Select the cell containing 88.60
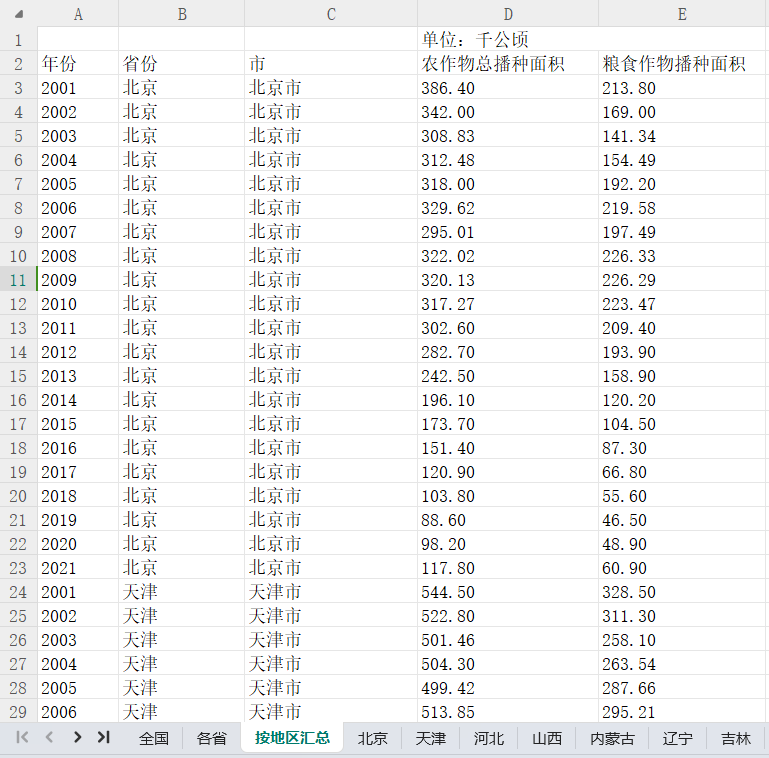 508,520
